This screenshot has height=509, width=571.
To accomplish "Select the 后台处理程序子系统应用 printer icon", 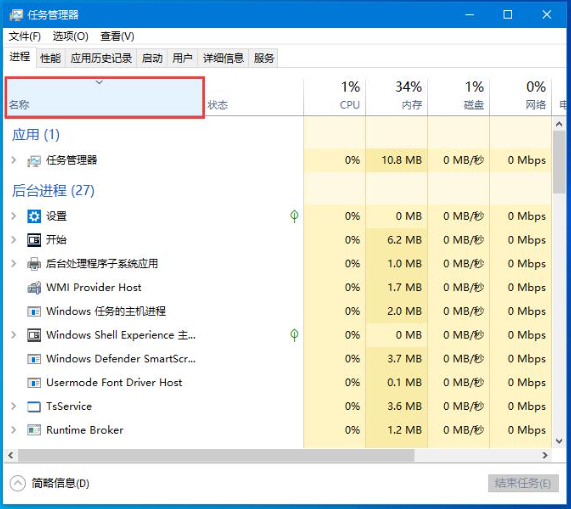I will point(34,264).
